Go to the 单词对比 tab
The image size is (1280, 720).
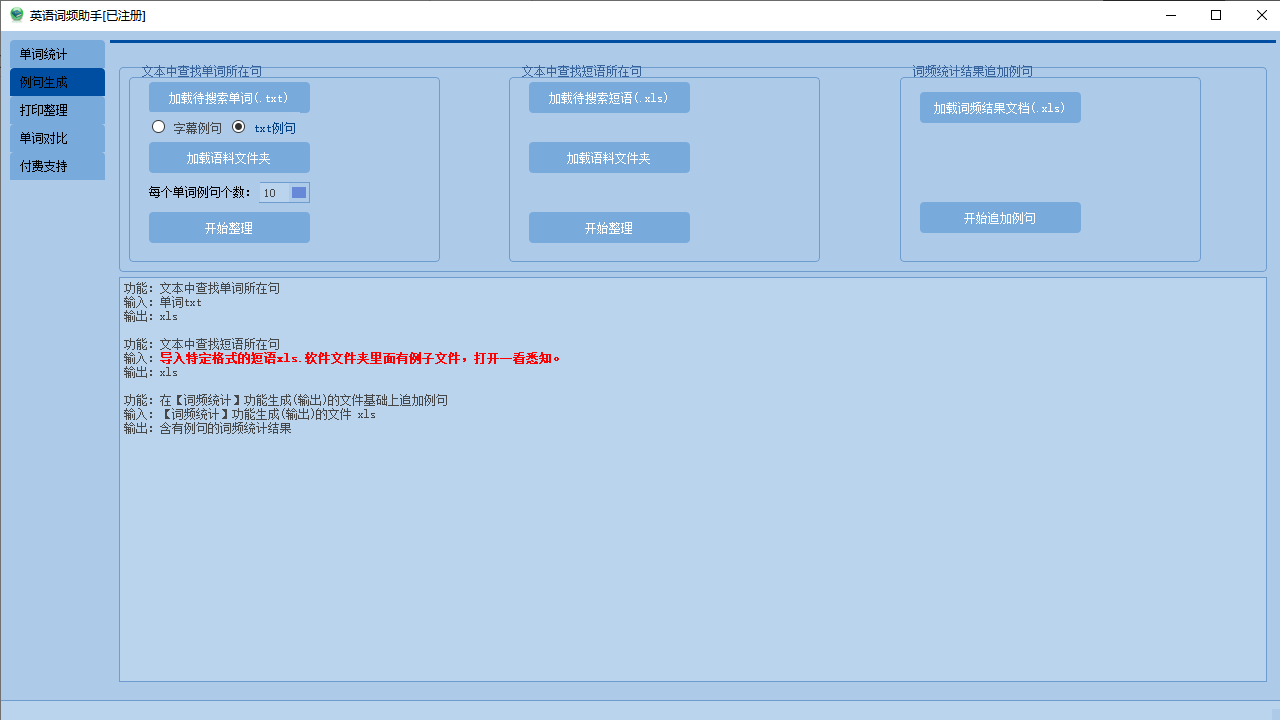pyautogui.click(x=57, y=138)
